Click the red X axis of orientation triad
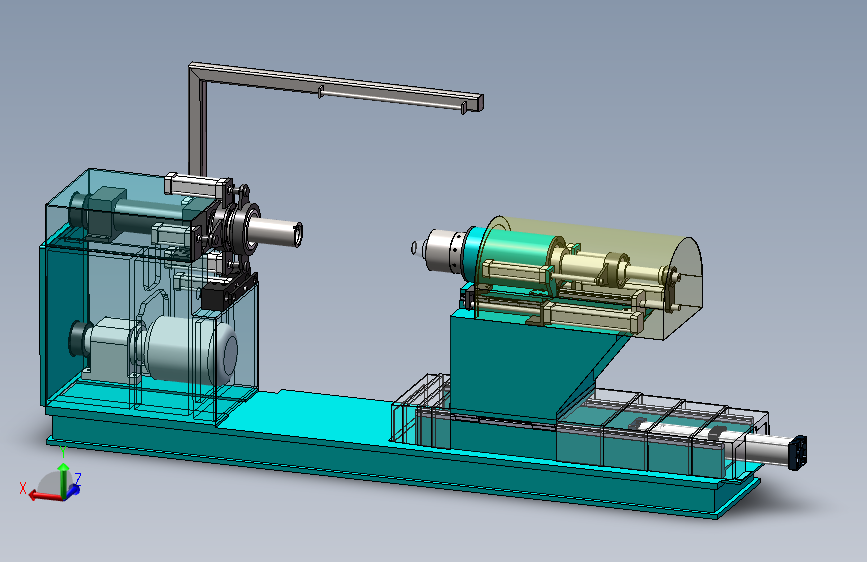 [x=45, y=496]
